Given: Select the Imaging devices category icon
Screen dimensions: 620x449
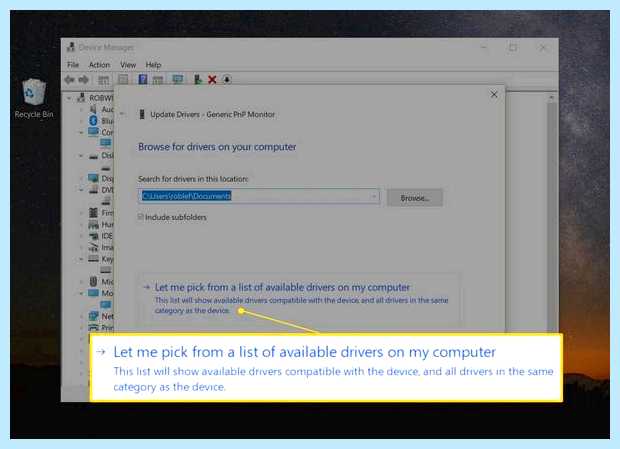Looking at the screenshot, I should (93, 247).
